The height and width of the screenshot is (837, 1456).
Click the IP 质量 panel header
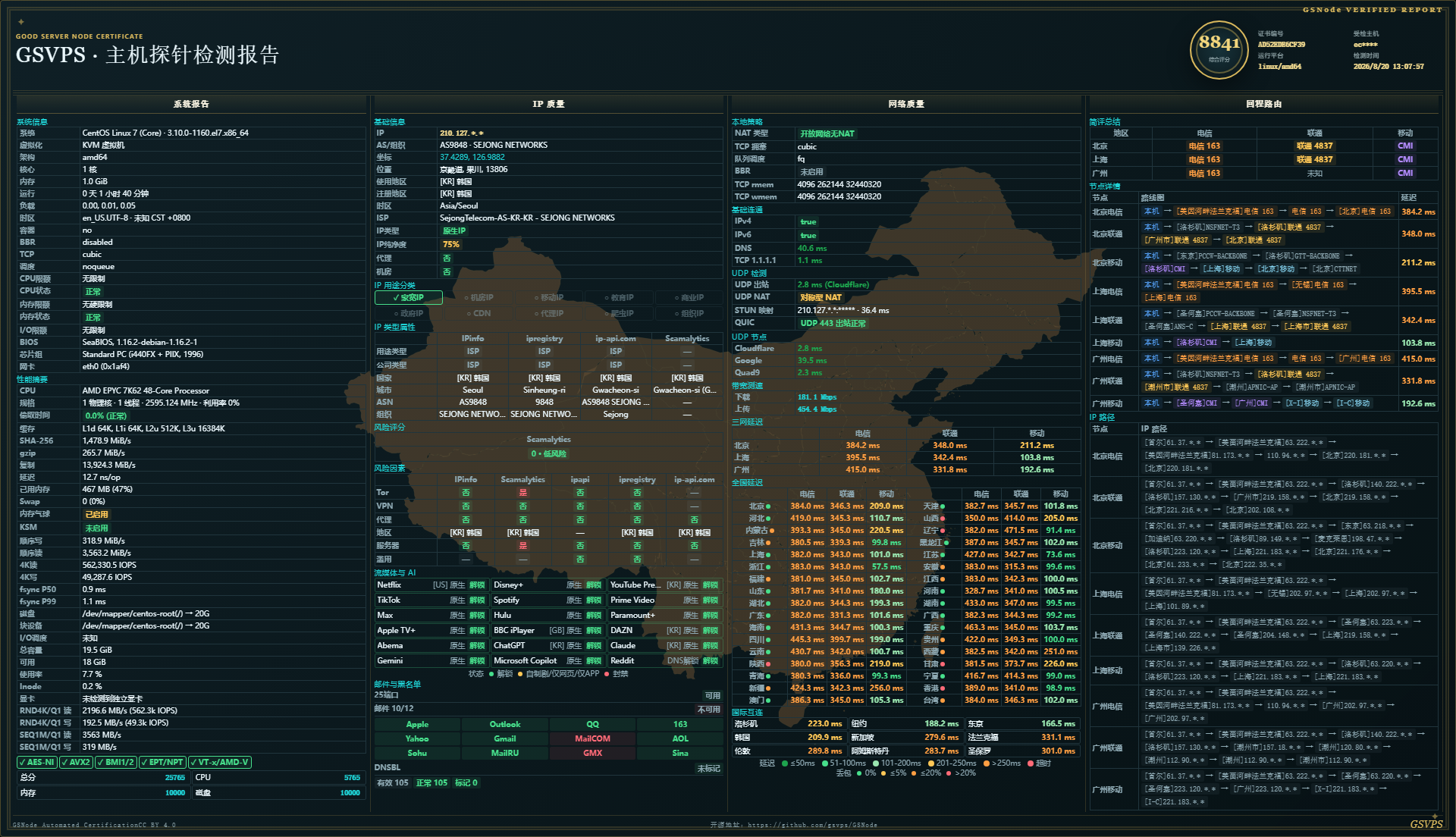tap(548, 104)
